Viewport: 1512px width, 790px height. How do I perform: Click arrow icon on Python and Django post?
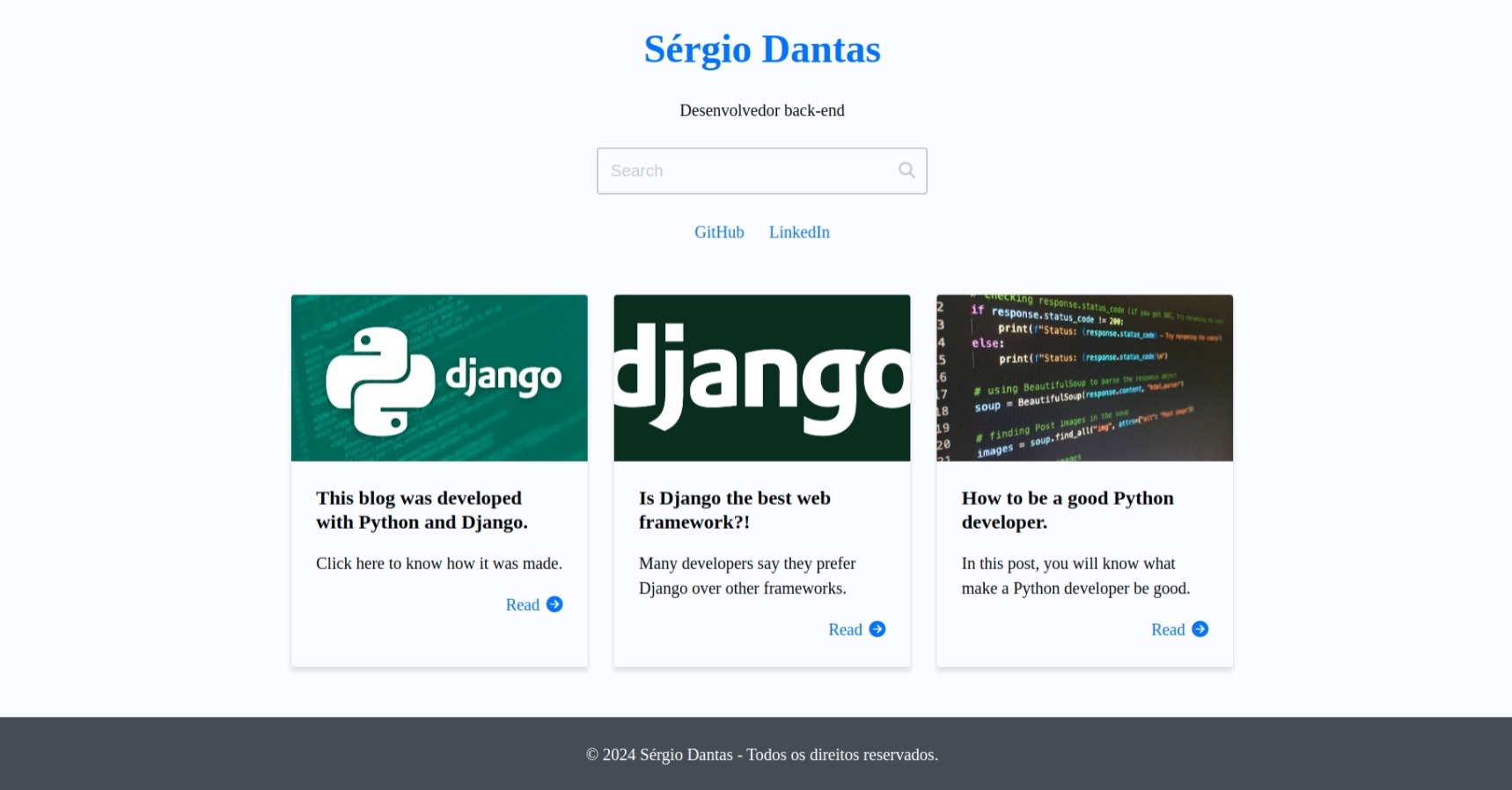[x=554, y=604]
